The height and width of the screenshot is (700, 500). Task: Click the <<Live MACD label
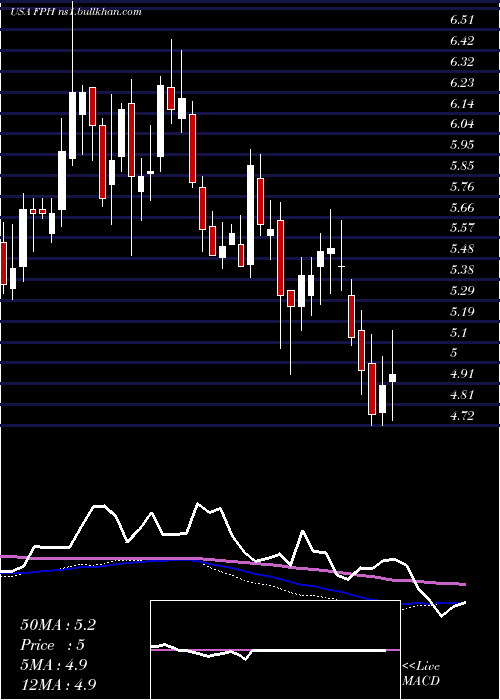421,674
